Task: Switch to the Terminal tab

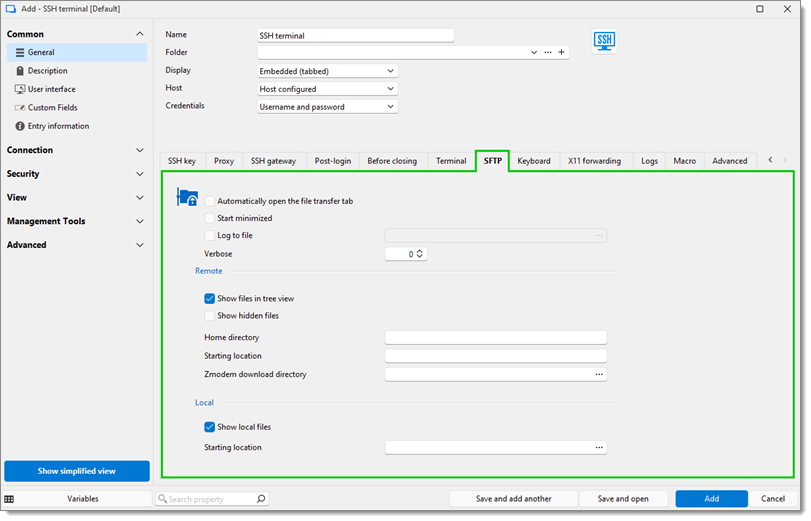Action: 451,161
